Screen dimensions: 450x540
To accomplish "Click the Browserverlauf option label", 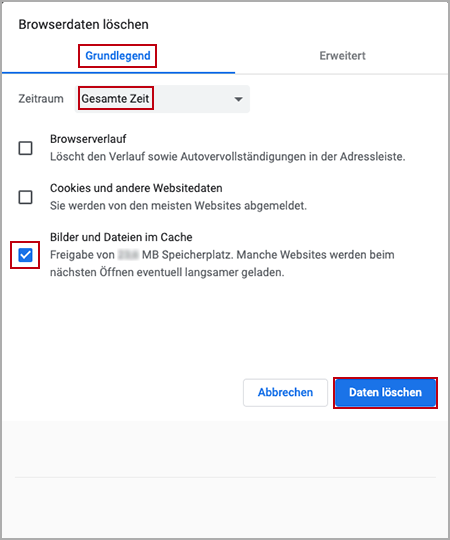I will tap(88, 139).
